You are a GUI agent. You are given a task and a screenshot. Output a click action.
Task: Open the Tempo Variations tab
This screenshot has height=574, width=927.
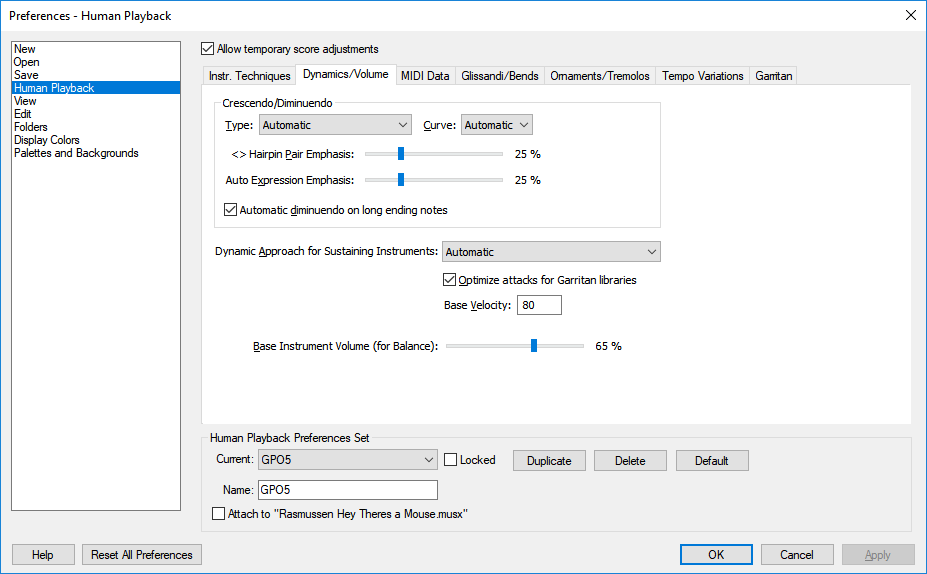point(702,76)
